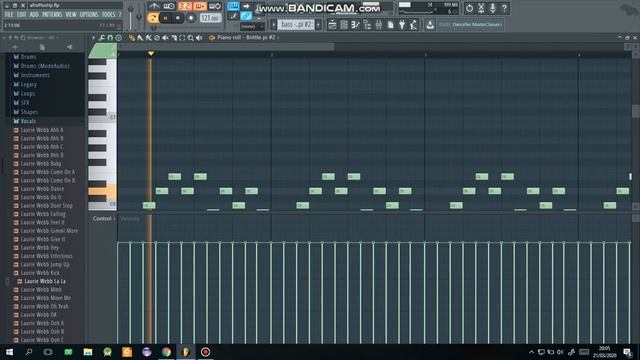The width and height of the screenshot is (640, 360).
Task: Click the pattern selector left arrow
Action: 273,24
